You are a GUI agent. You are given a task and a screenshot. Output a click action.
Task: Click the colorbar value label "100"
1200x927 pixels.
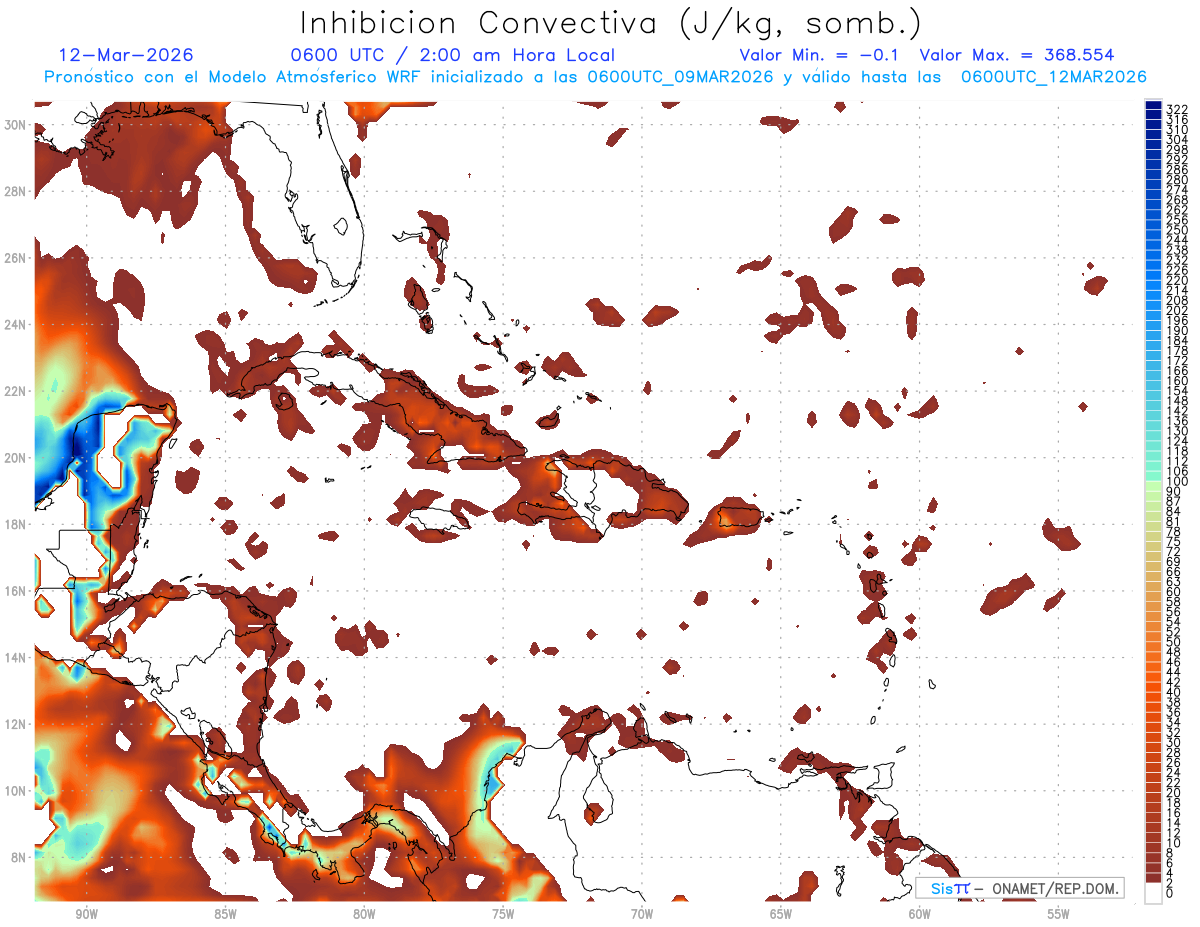1177,482
